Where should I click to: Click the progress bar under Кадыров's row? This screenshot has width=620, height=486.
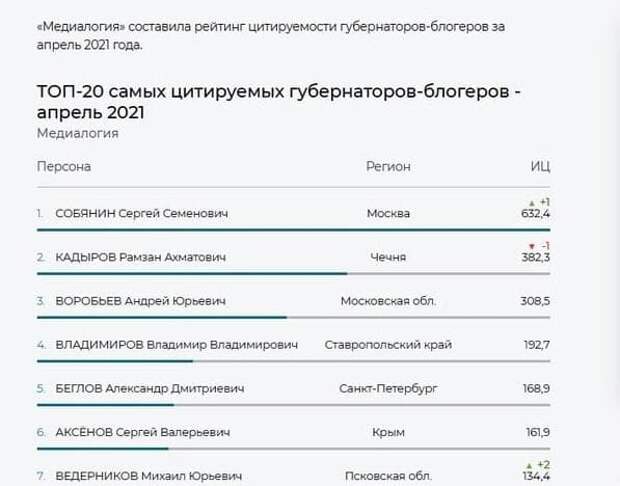[x=192, y=273]
